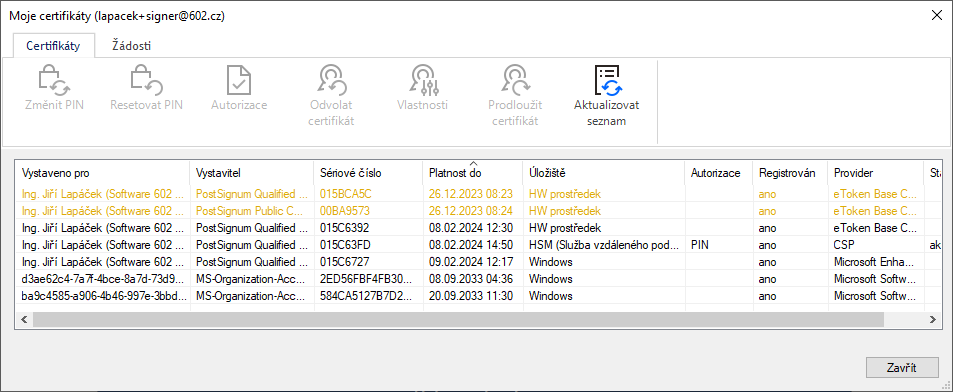The image size is (953, 392).
Task: Click expiry date 08.09.2033 04:36
Action: (470, 279)
